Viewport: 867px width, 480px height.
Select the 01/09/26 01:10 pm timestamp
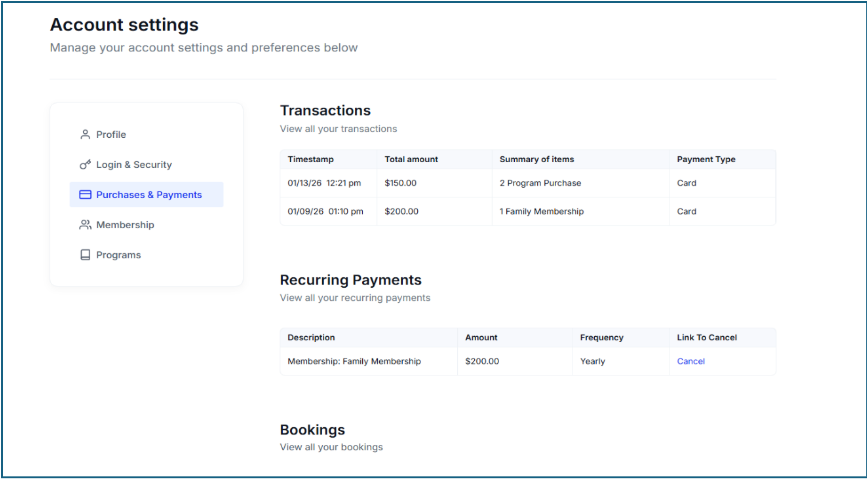[325, 211]
